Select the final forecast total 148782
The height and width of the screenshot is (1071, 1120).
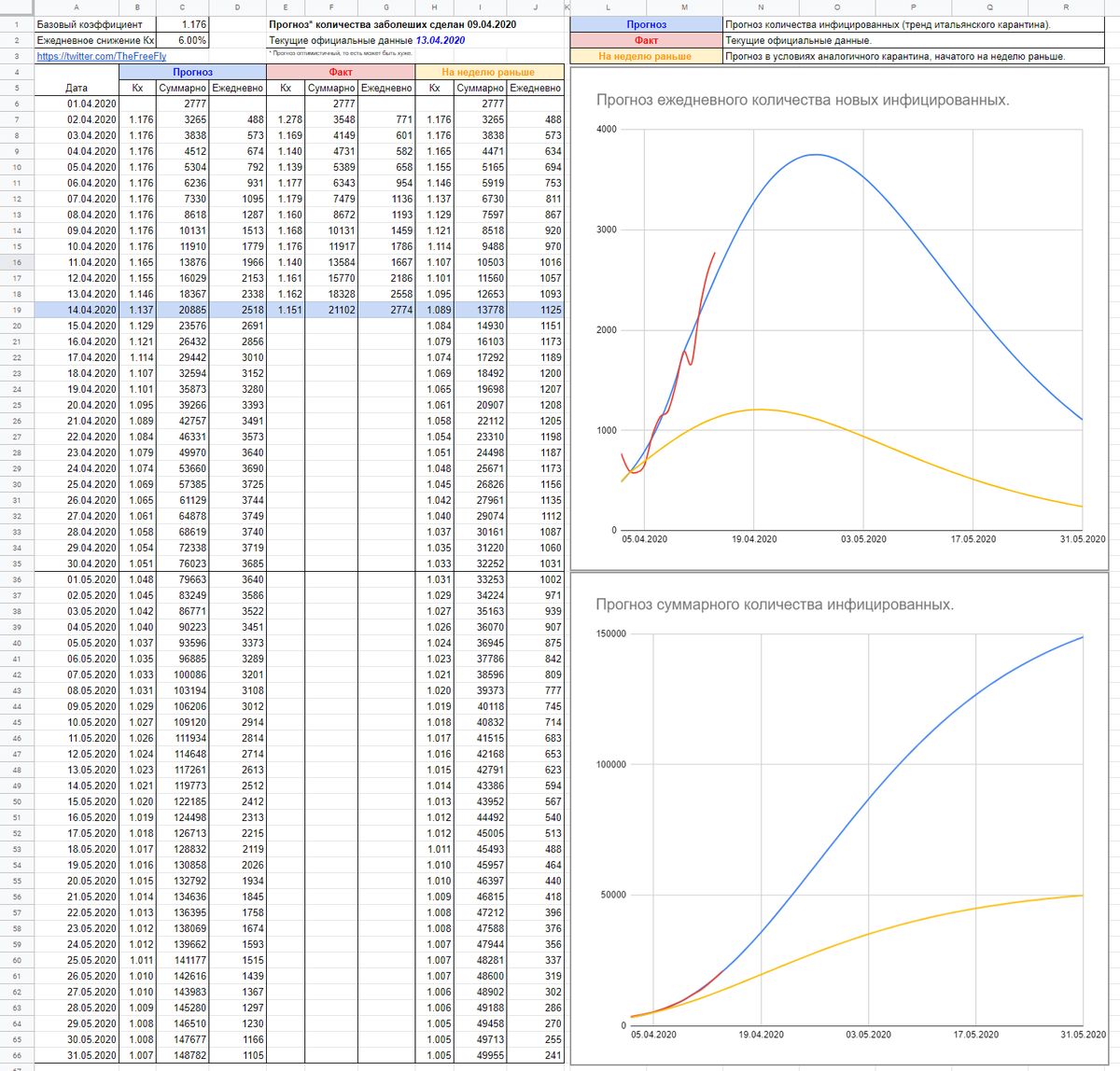(x=183, y=1055)
